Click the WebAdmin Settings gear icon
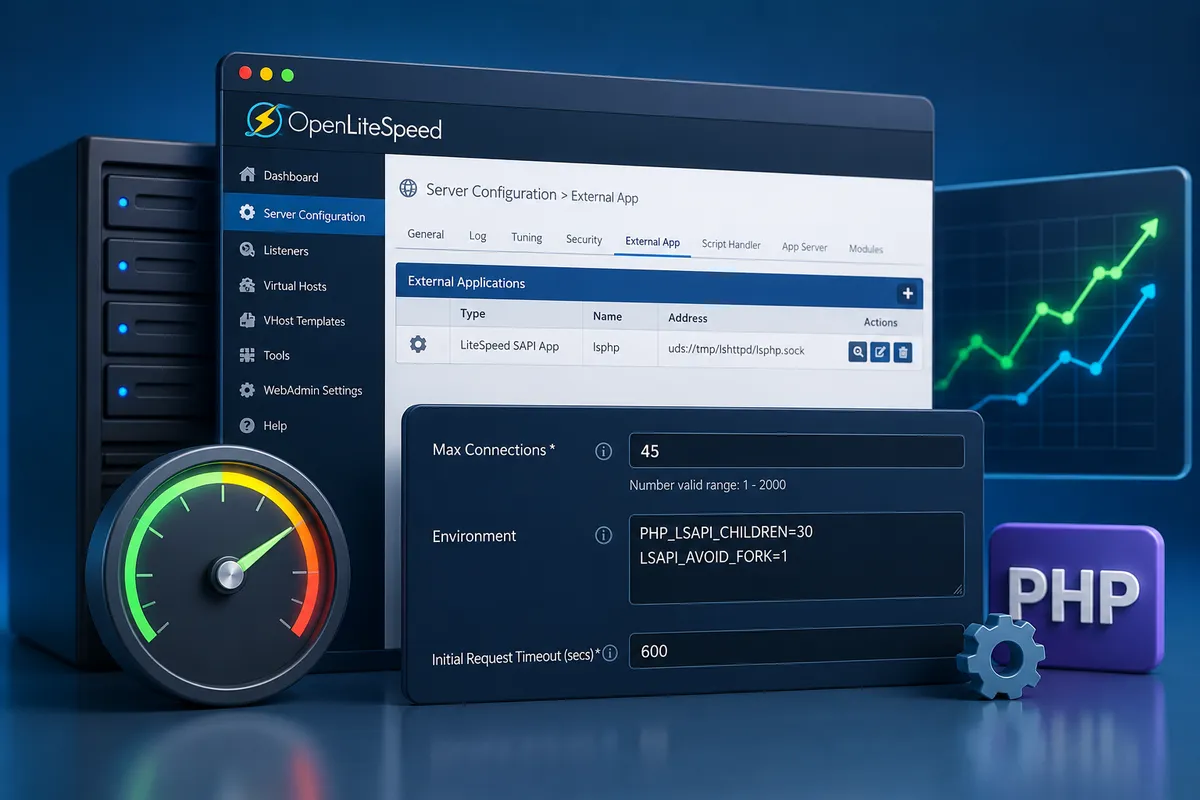1200x800 pixels. tap(247, 390)
